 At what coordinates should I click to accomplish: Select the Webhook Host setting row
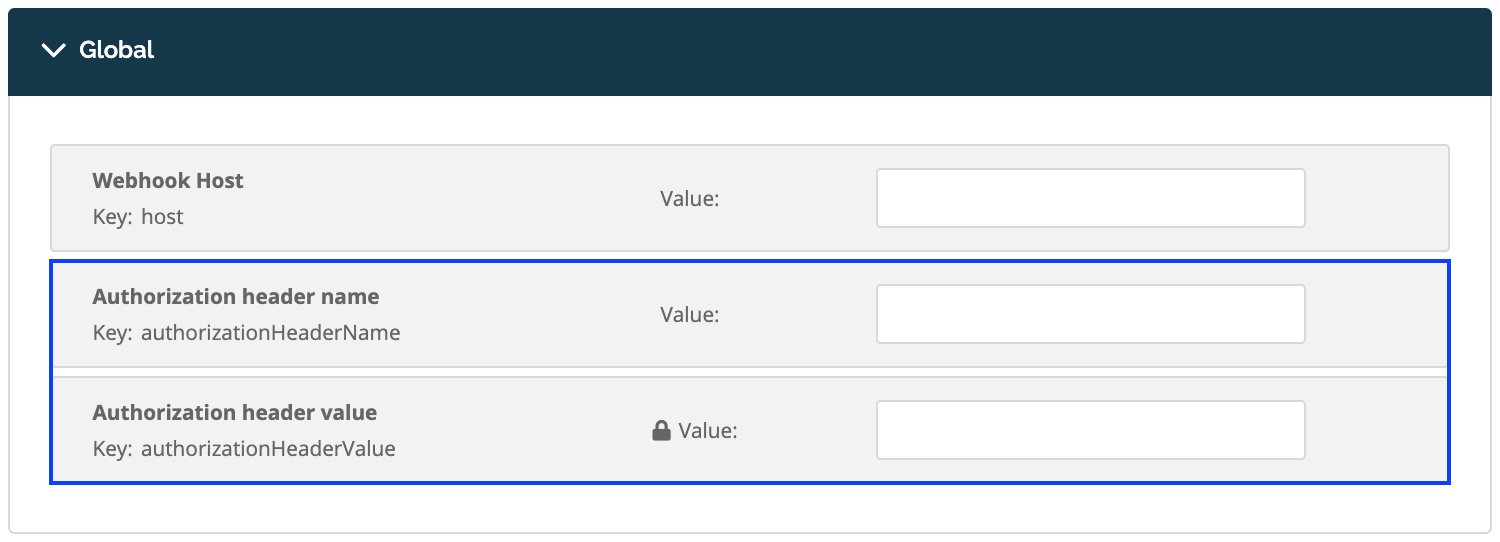point(750,198)
